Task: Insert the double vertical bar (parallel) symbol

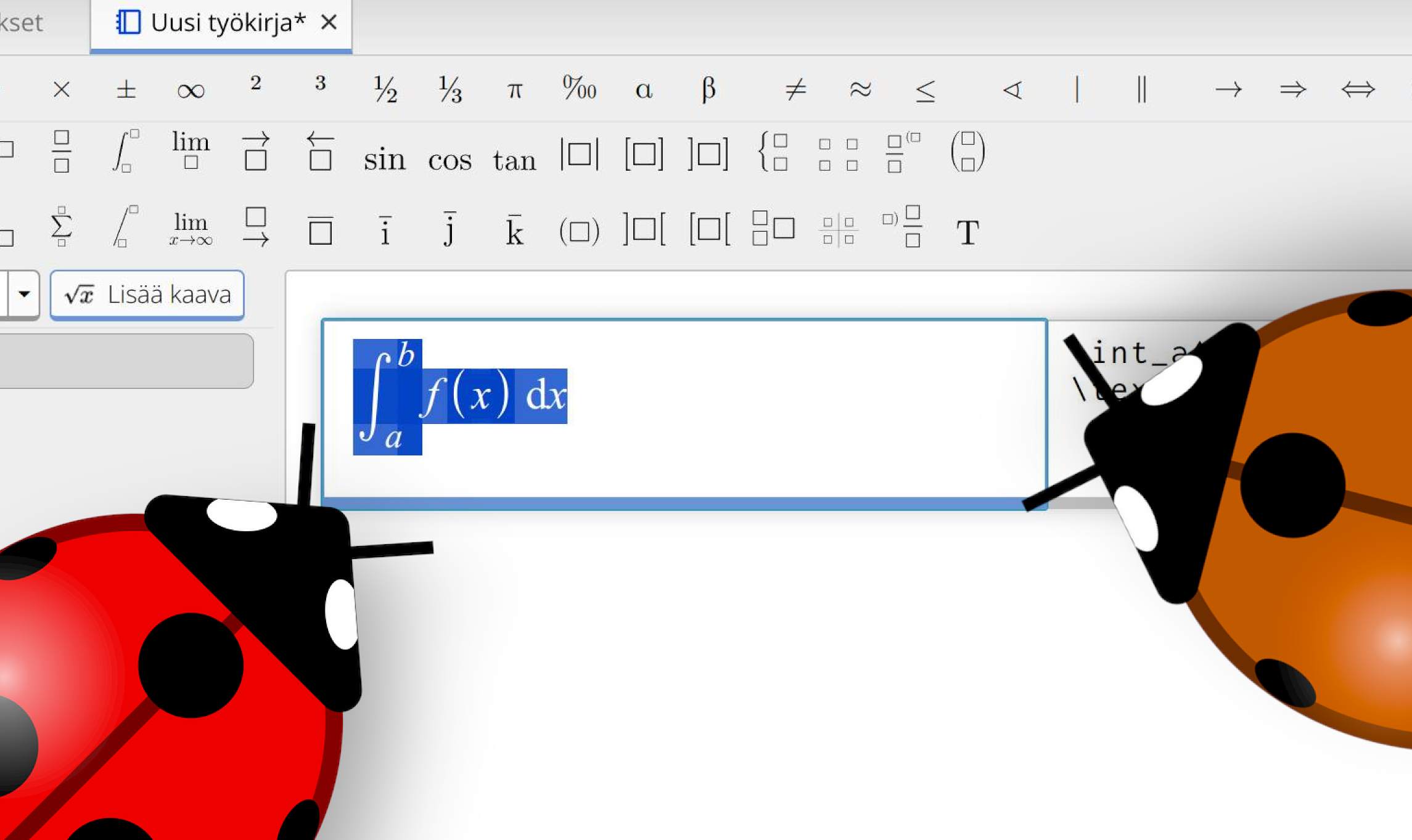Action: [x=1141, y=90]
